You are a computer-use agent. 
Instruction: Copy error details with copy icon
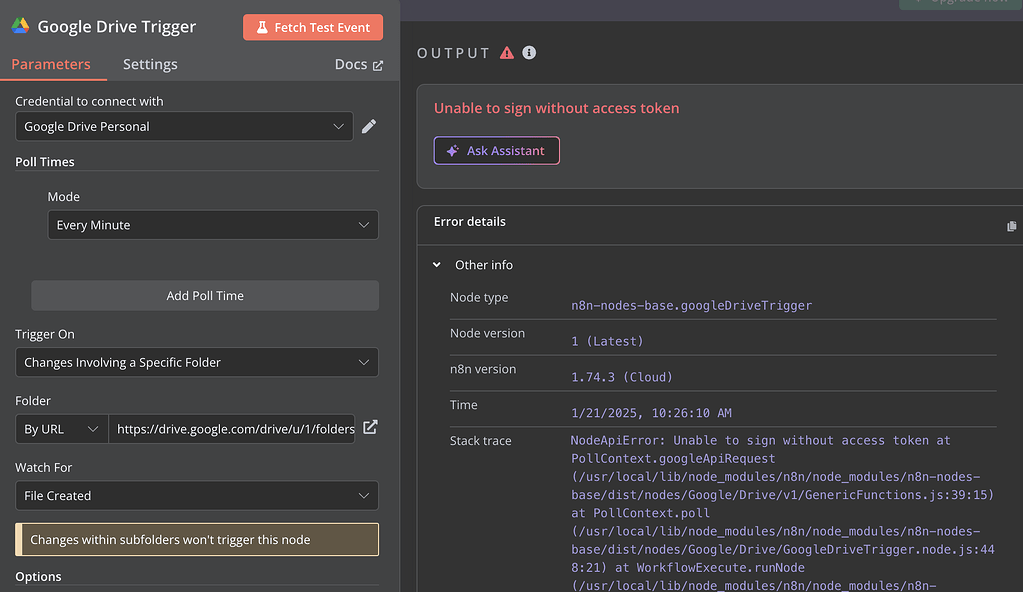(x=1011, y=226)
